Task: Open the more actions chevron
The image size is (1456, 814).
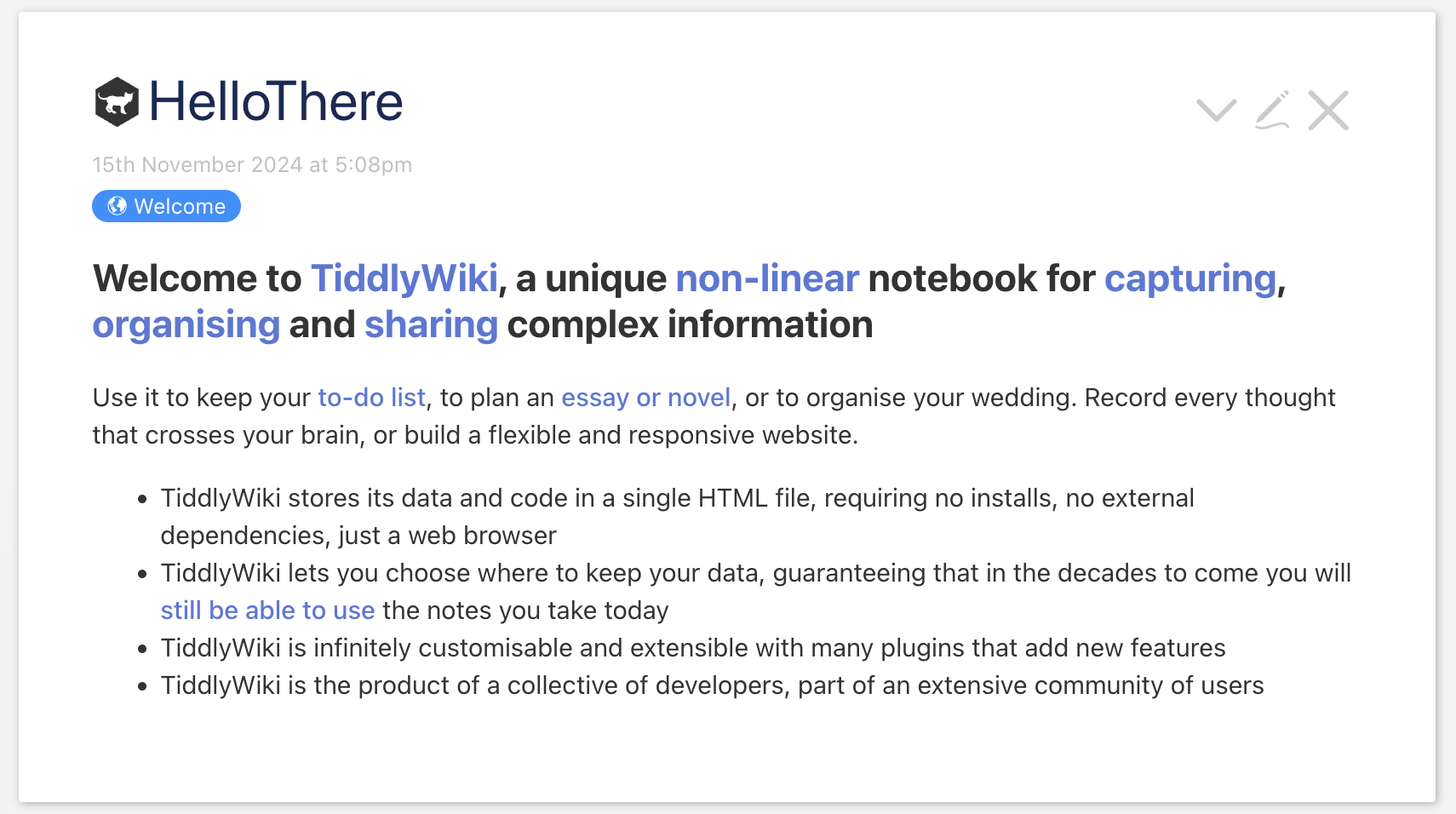Action: coord(1216,111)
